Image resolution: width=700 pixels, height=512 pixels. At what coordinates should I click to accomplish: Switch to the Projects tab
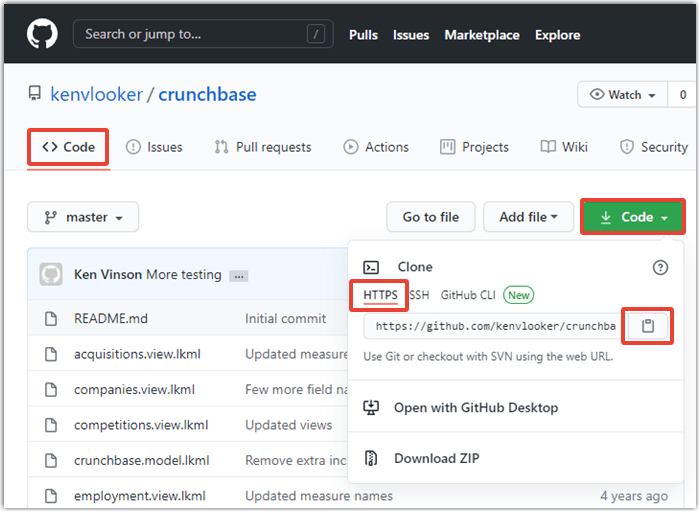click(x=474, y=147)
